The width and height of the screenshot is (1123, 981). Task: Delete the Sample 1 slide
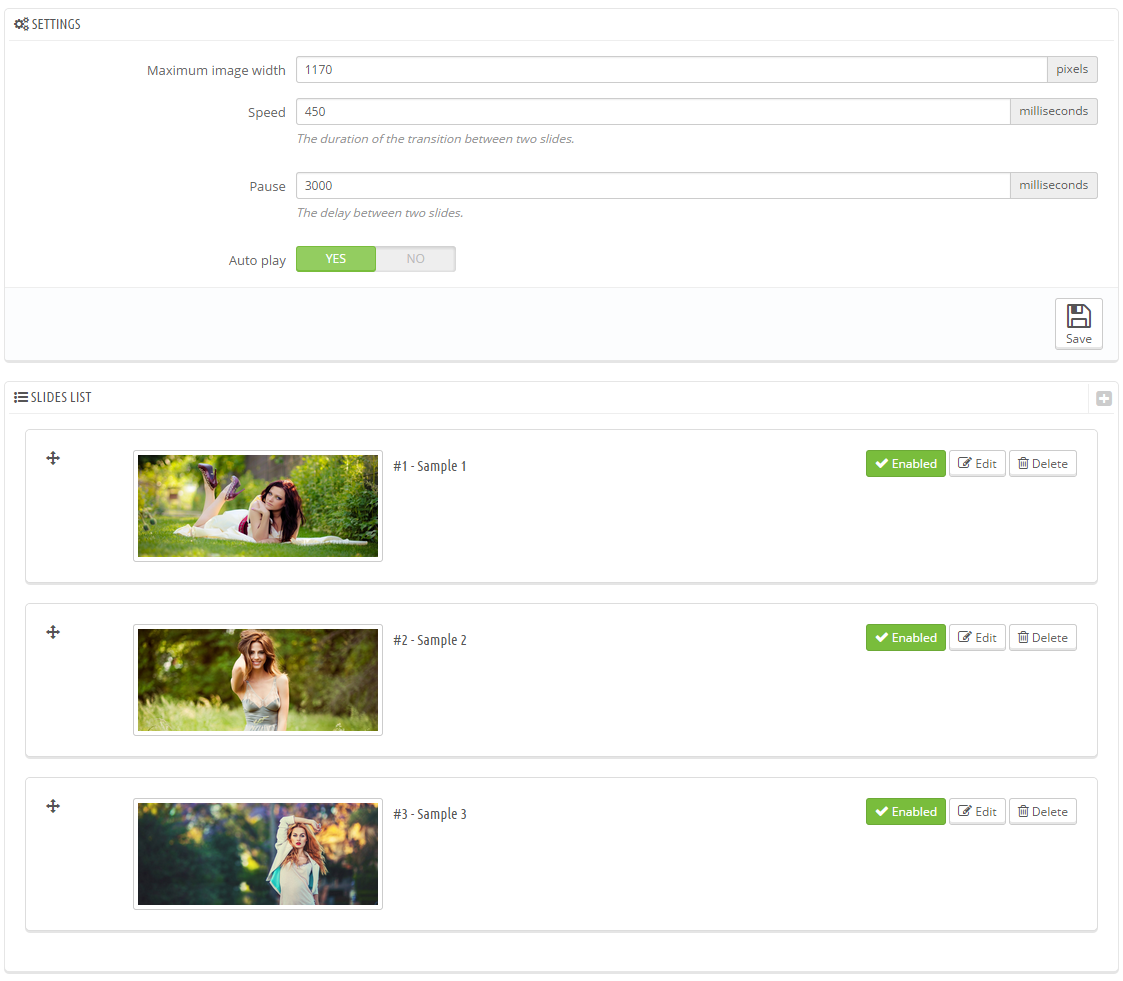click(1043, 464)
